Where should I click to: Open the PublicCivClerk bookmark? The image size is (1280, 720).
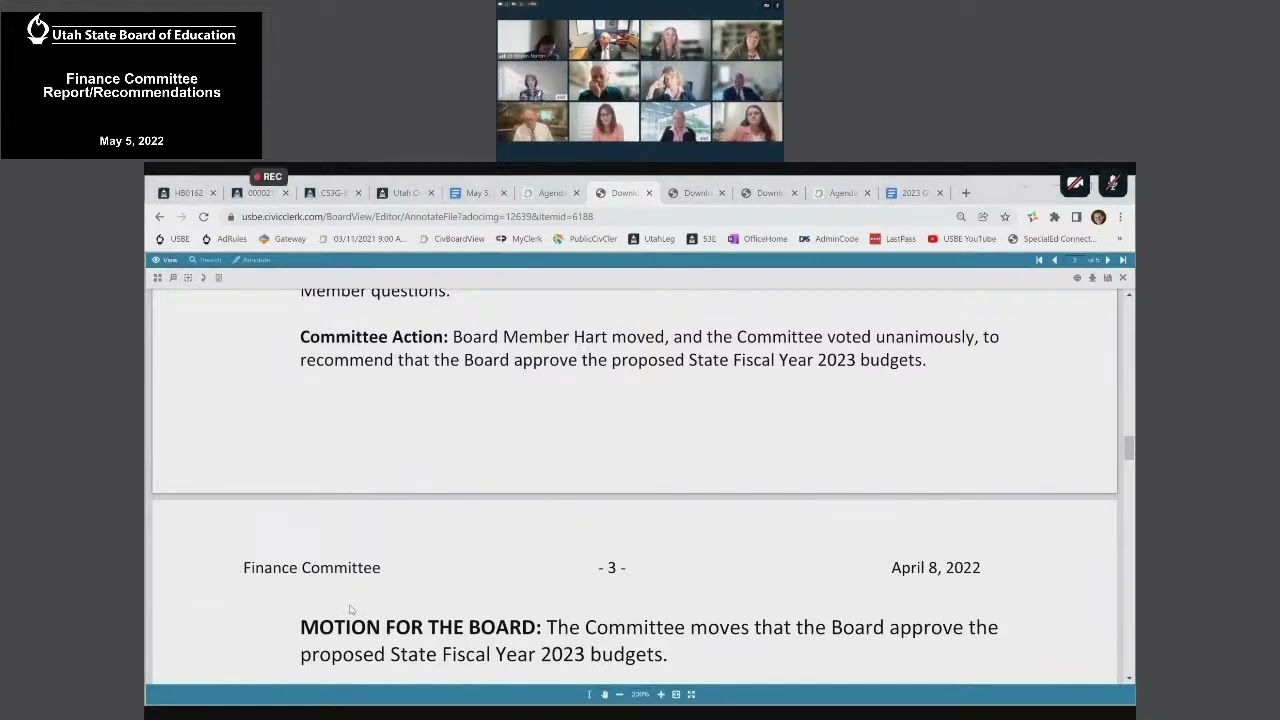pos(585,239)
